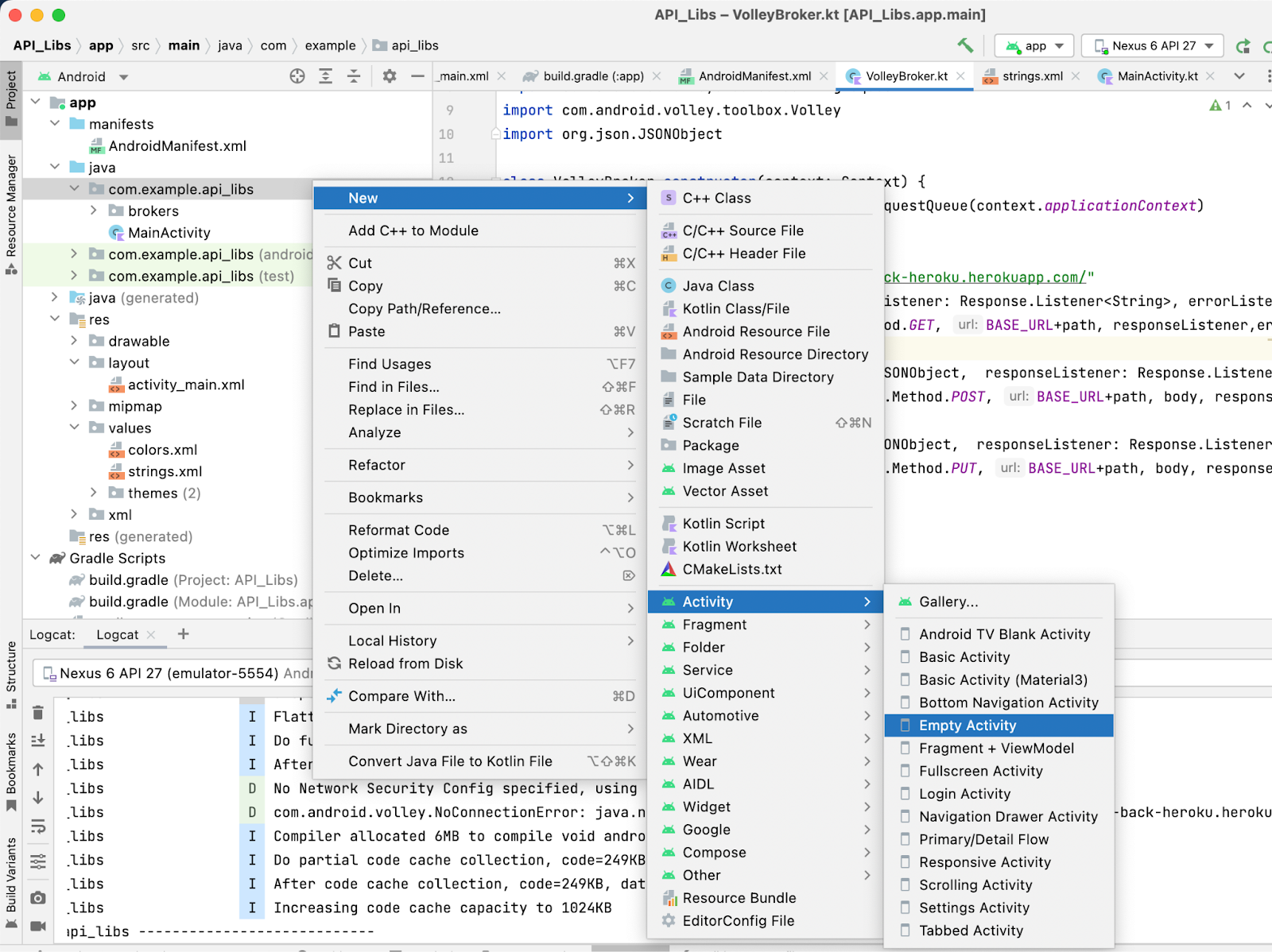The image size is (1272, 952).
Task: Start screen recording with the video icon
Action: [37, 926]
